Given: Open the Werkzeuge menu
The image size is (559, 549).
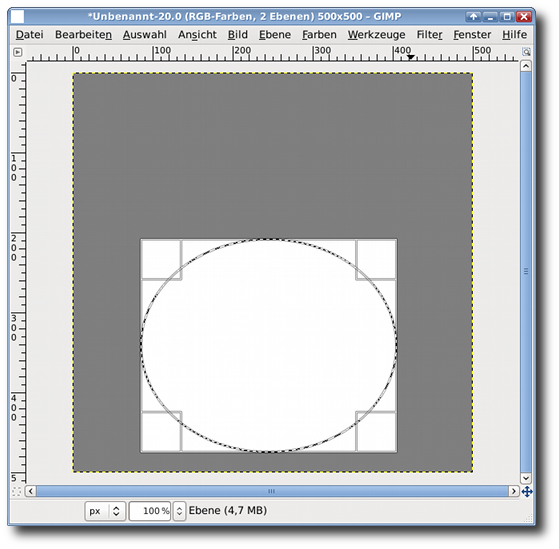Looking at the screenshot, I should [376, 35].
